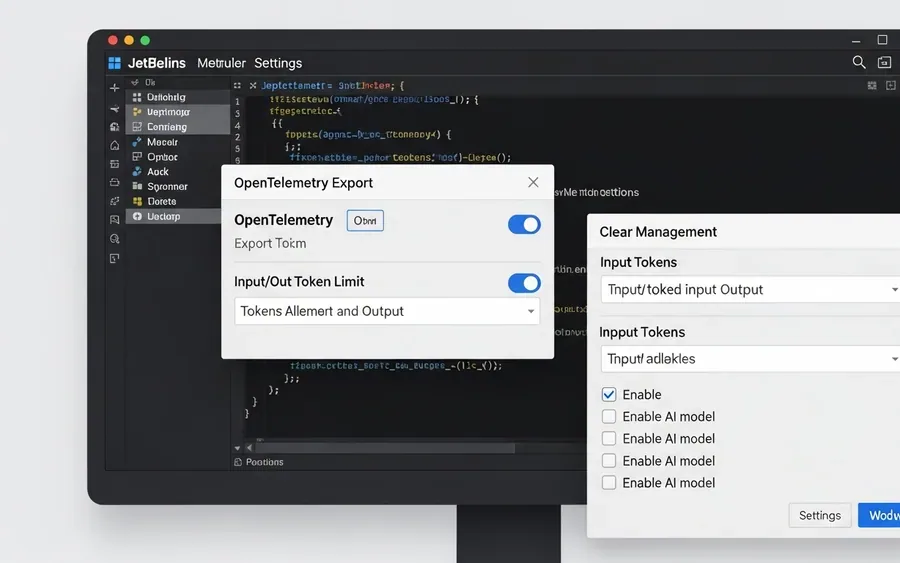The image size is (900, 563).
Task: Click the image icon in the left sidebar
Action: coord(114,220)
